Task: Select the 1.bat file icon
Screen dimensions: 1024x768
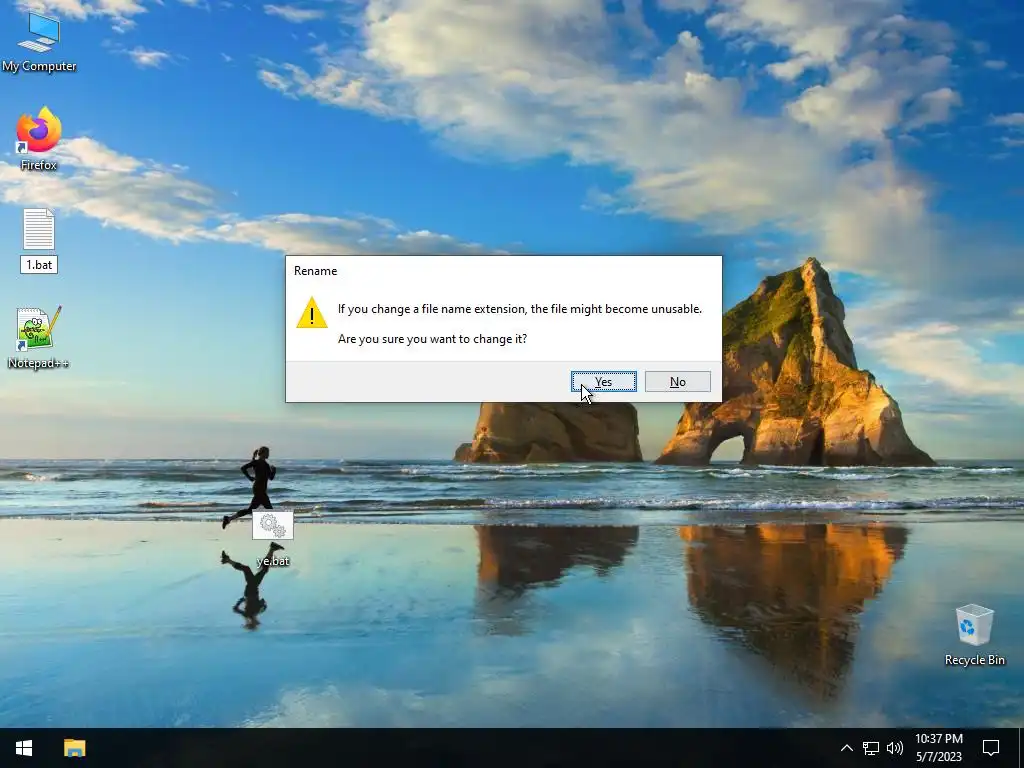Action: coord(39,229)
